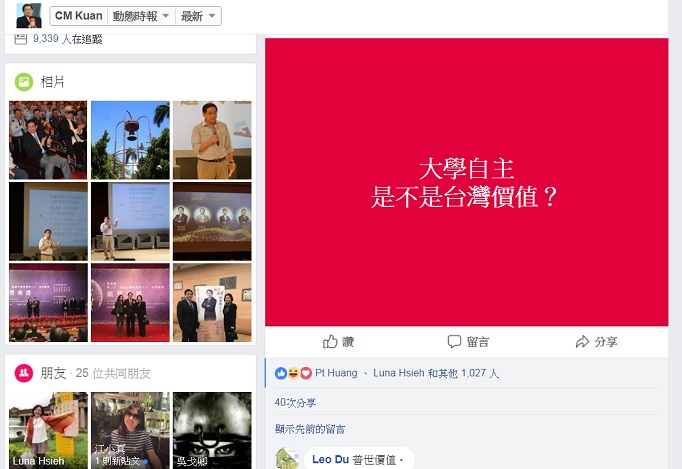Screen dimensions: 682x469
Task: Click the comment speech bubble icon
Action: 454,342
